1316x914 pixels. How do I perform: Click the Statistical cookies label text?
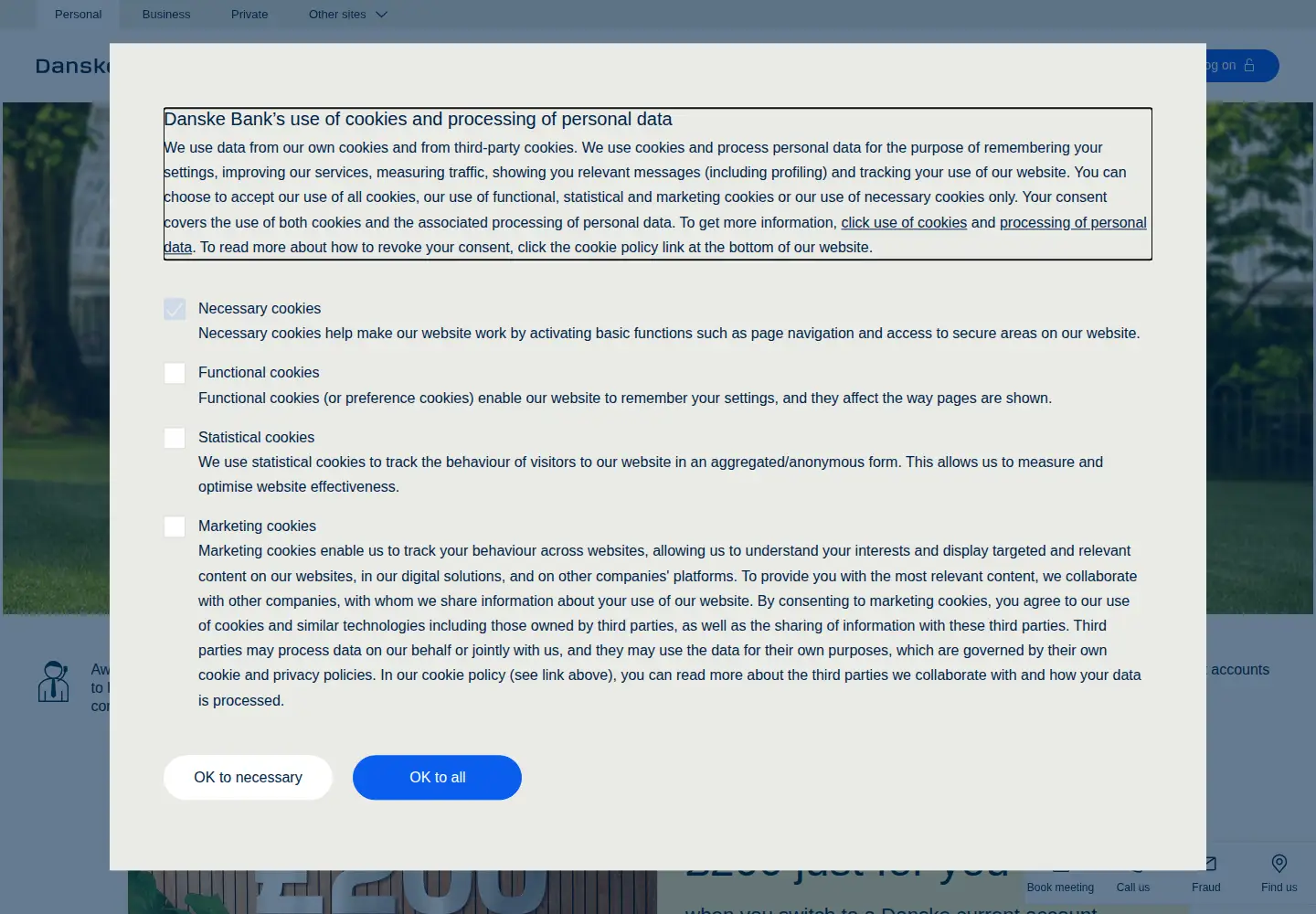256,438
